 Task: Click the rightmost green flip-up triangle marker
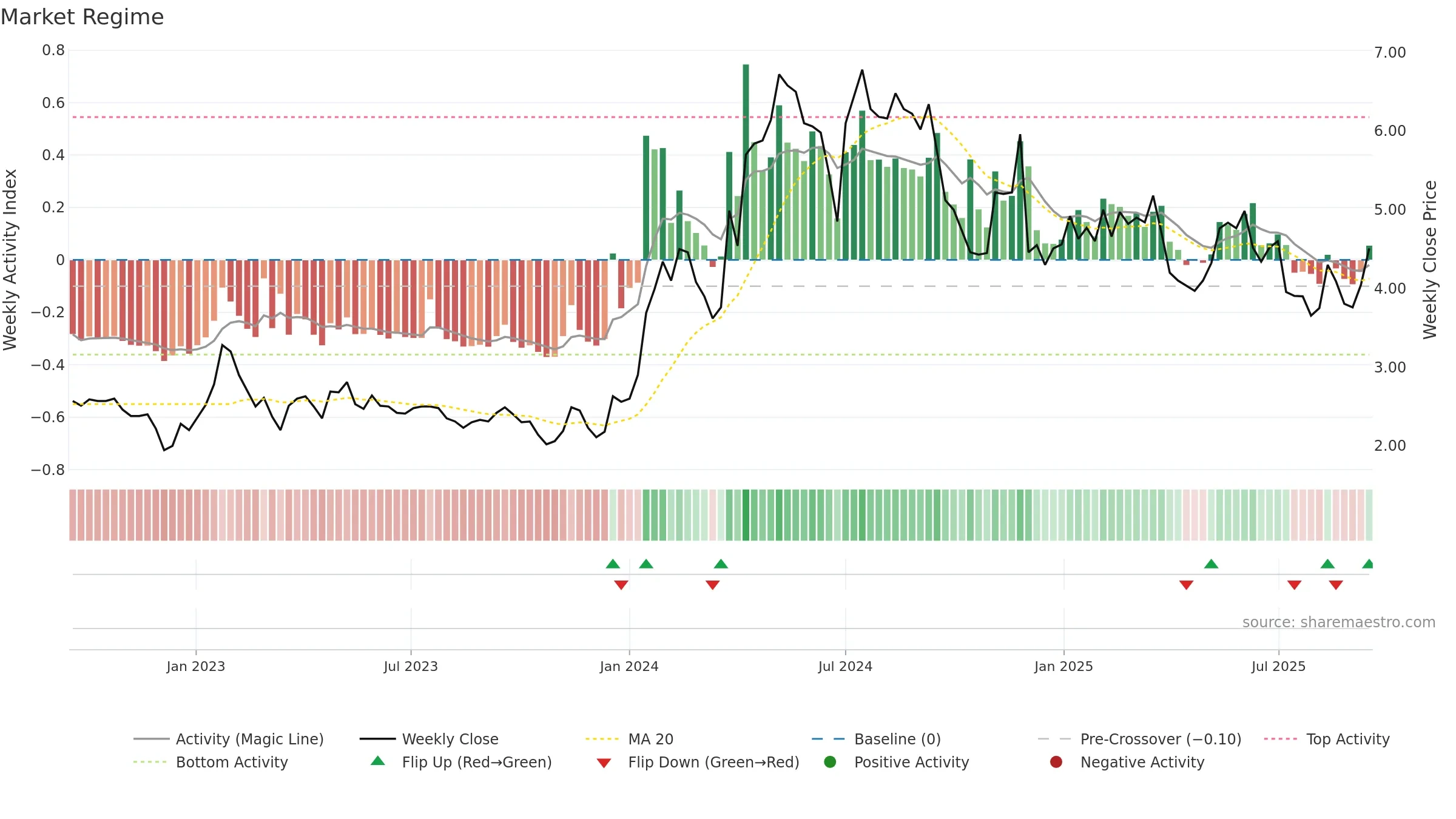(1368, 564)
